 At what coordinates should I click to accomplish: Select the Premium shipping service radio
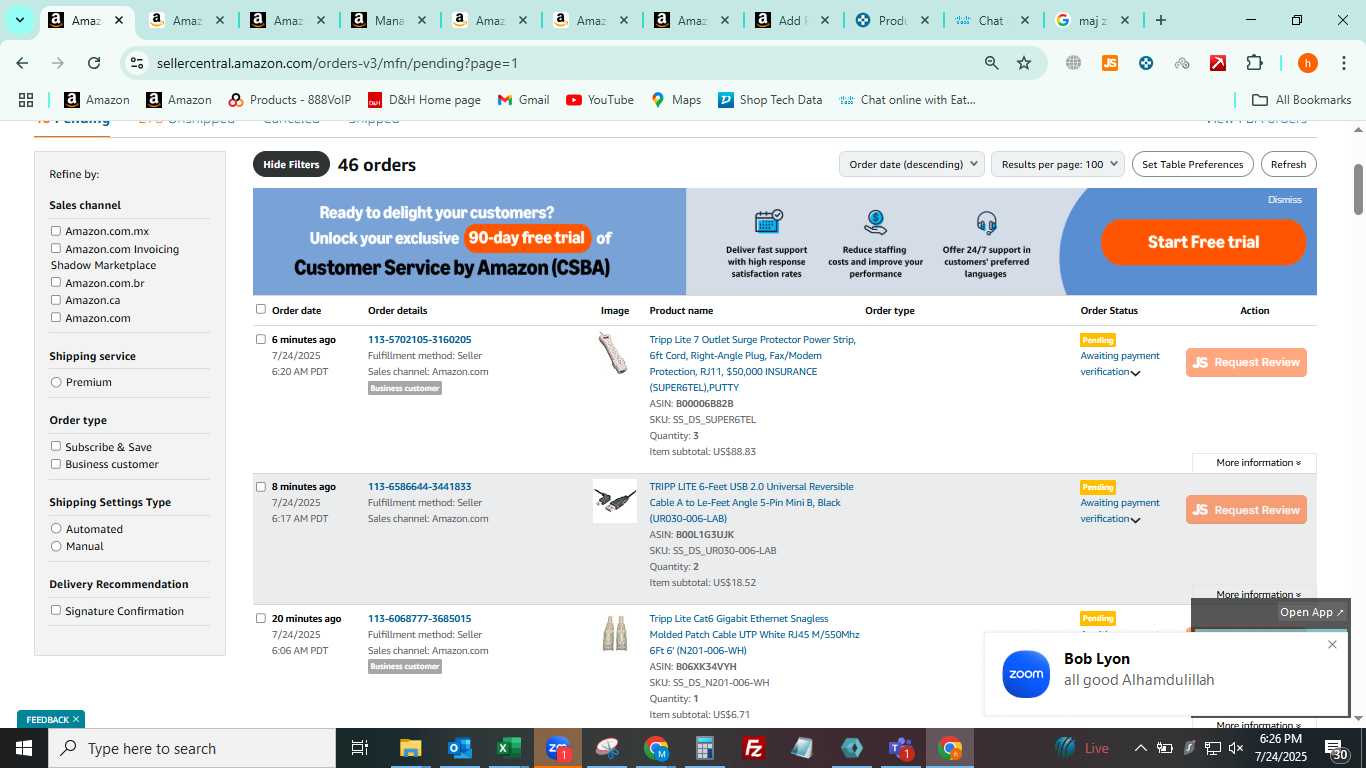(56, 382)
